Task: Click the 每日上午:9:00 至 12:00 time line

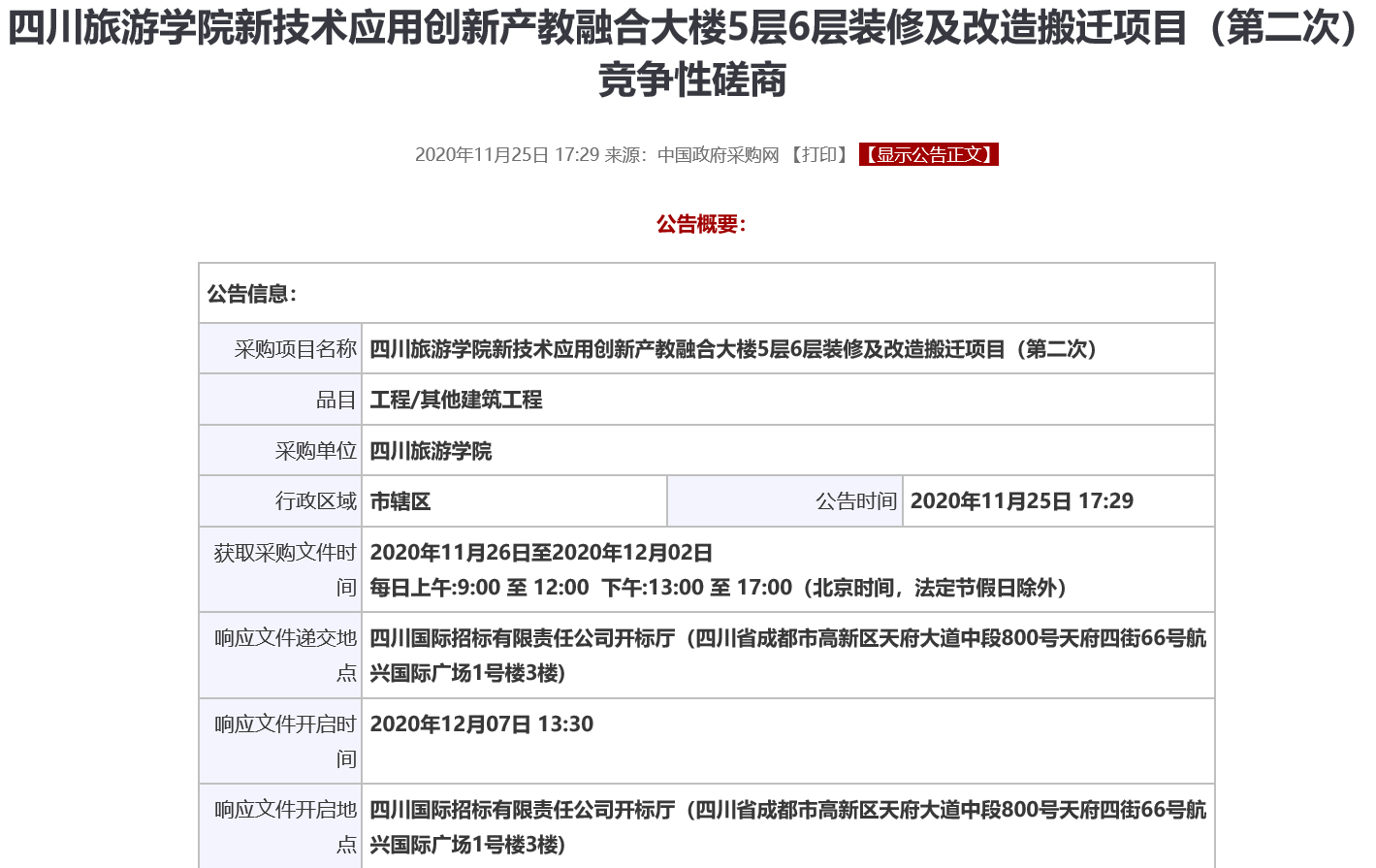Action: 719,588
